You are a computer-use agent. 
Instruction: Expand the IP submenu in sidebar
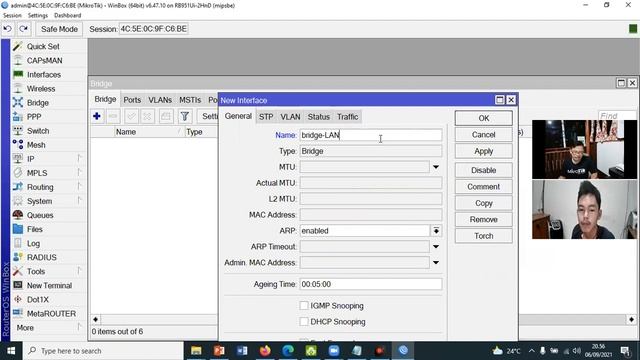80,159
